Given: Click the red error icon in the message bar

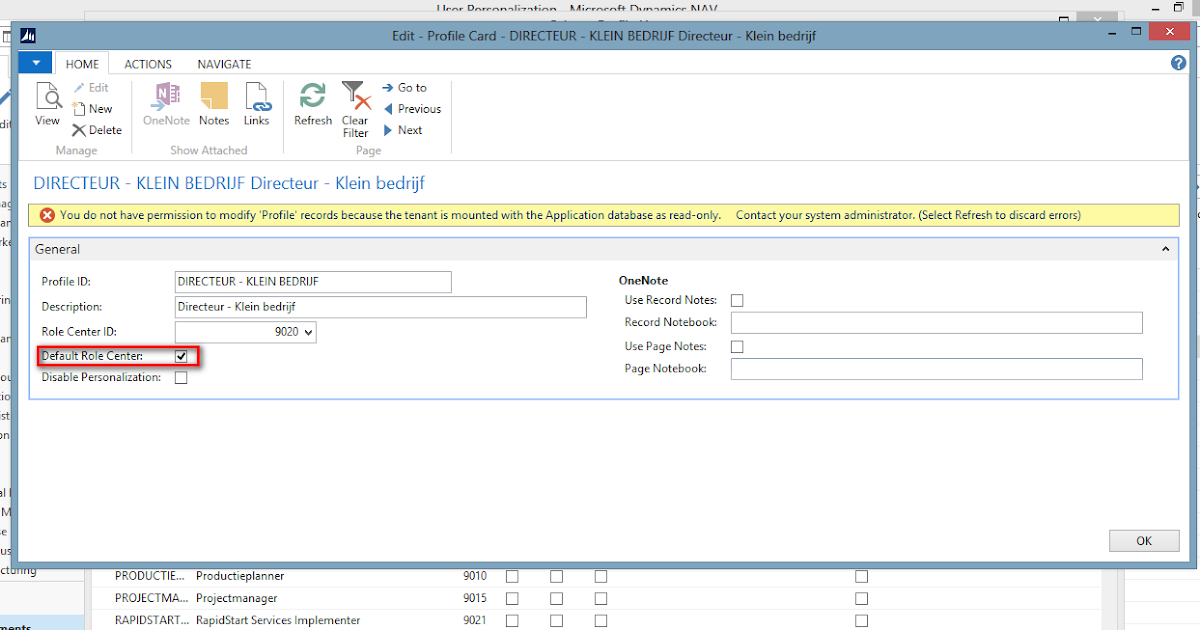Looking at the screenshot, I should pos(47,215).
